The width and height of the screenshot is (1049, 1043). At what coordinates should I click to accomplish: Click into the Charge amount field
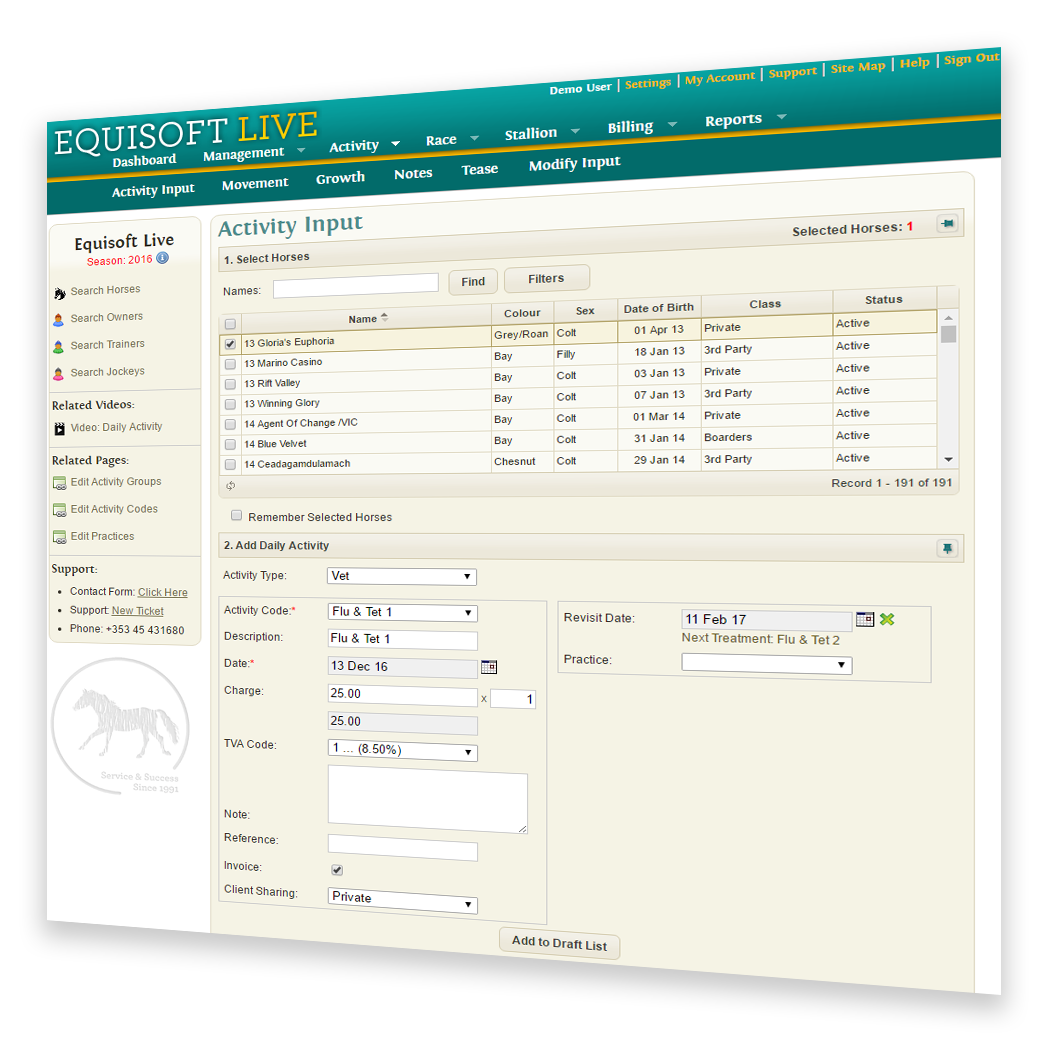(x=403, y=695)
